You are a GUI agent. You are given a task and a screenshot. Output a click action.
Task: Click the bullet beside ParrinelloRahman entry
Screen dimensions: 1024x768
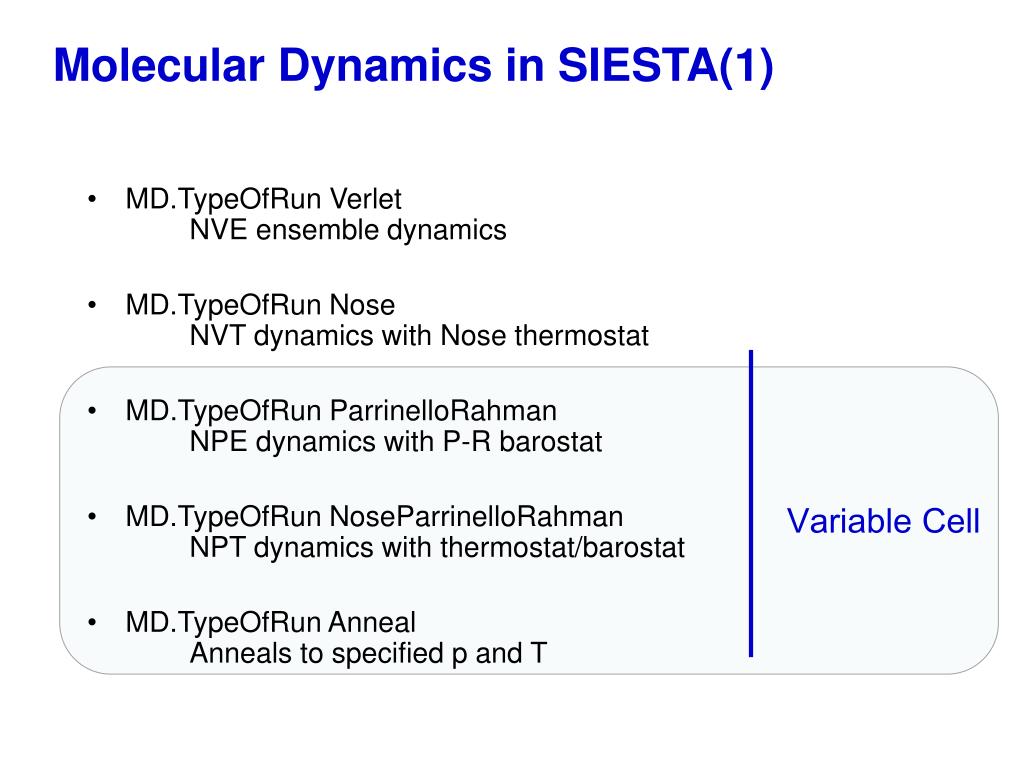tap(92, 410)
